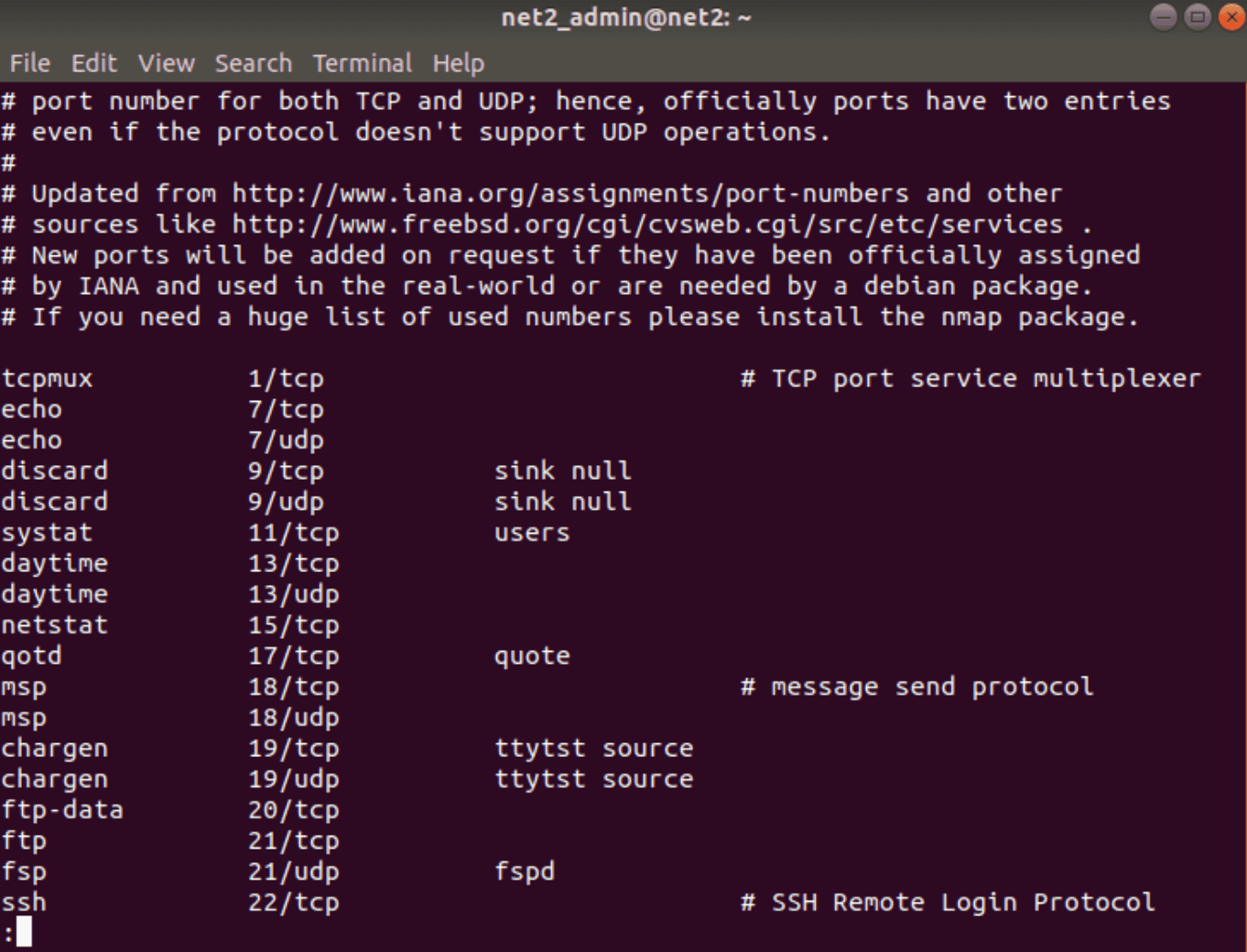Open the Search menu
The width and height of the screenshot is (1247, 952).
[254, 63]
